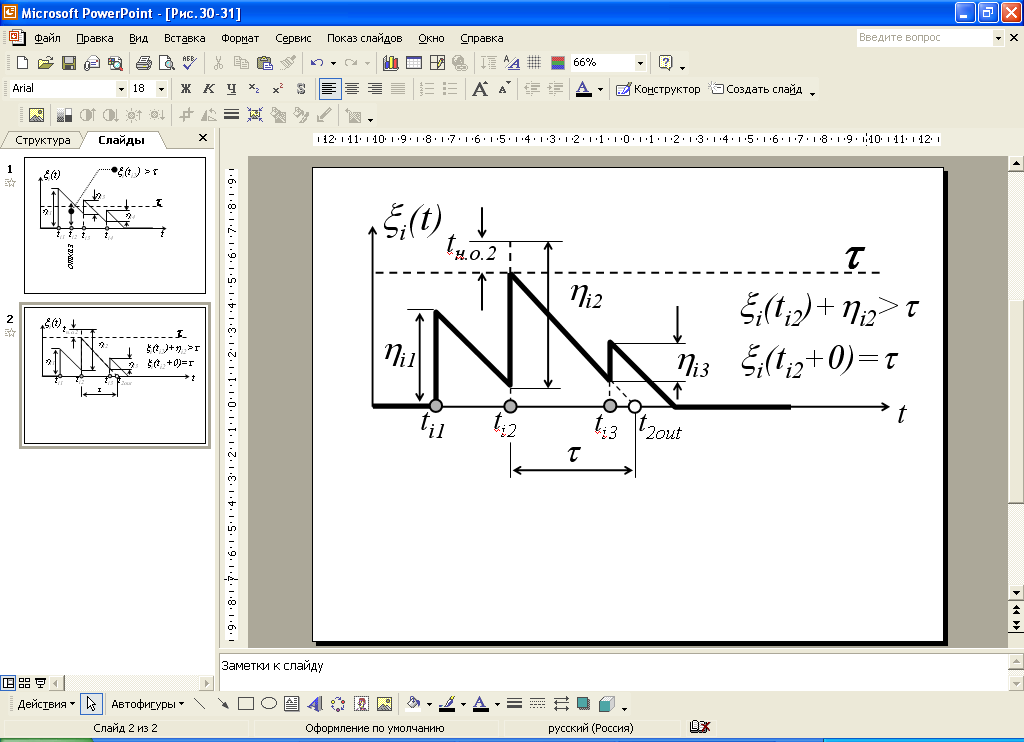
Task: Select the Oval drawing tool
Action: pos(269,704)
